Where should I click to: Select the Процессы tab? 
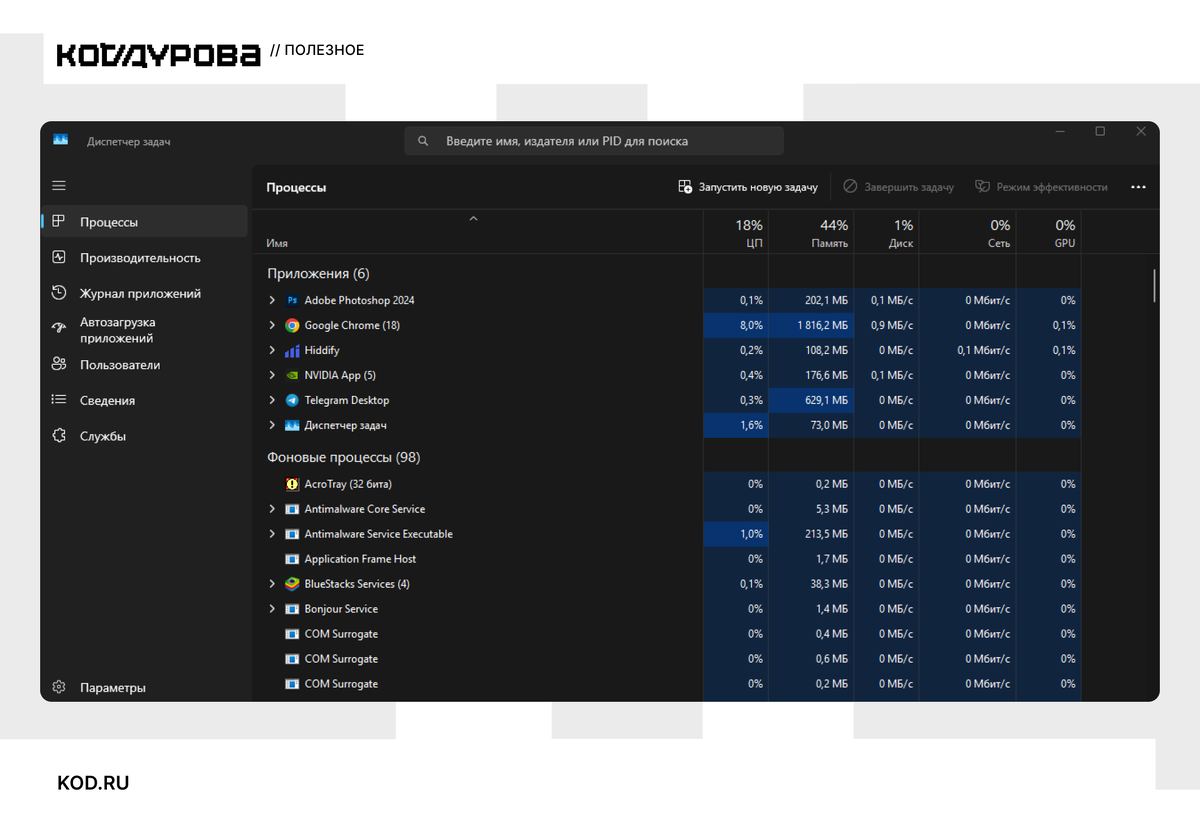pos(144,222)
